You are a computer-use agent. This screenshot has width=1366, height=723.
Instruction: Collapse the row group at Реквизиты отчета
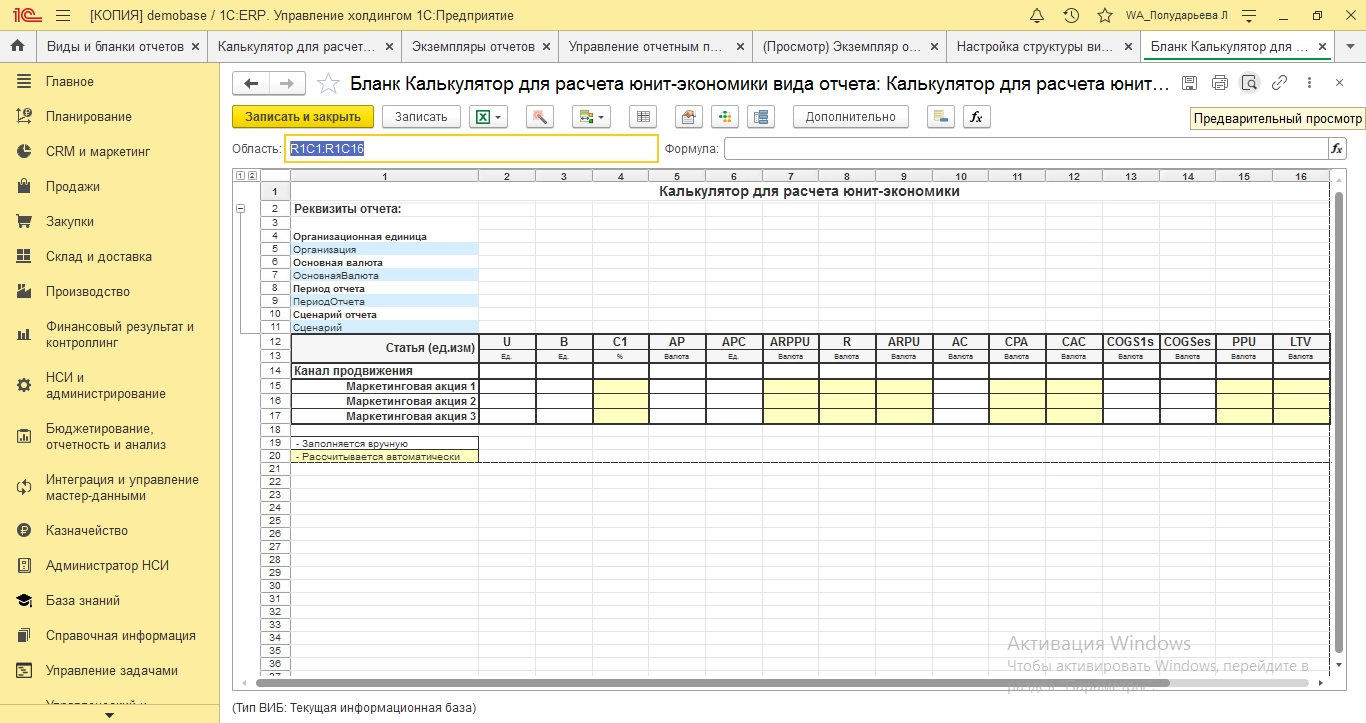click(x=240, y=209)
